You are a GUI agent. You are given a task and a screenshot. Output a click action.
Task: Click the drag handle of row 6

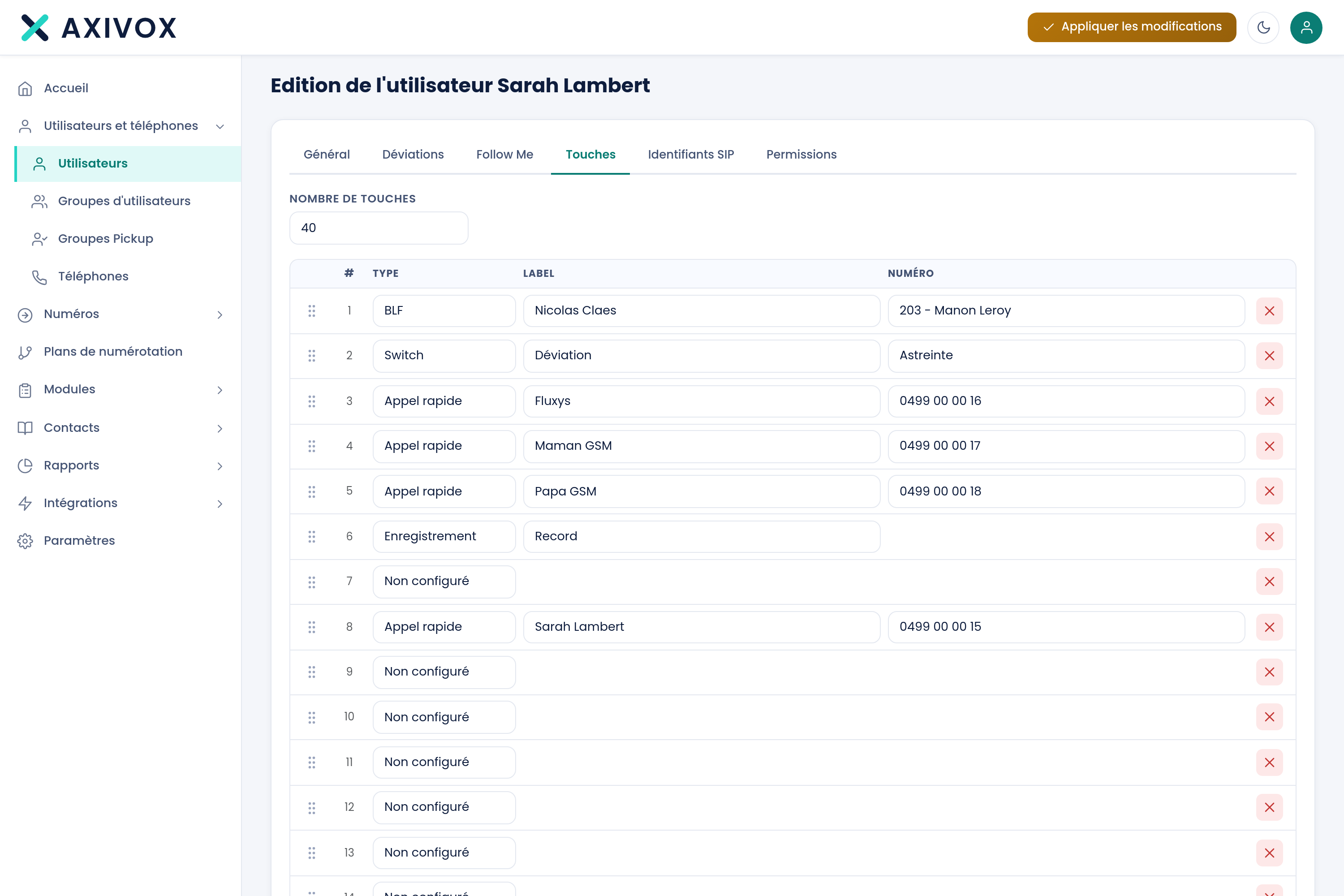(x=311, y=537)
